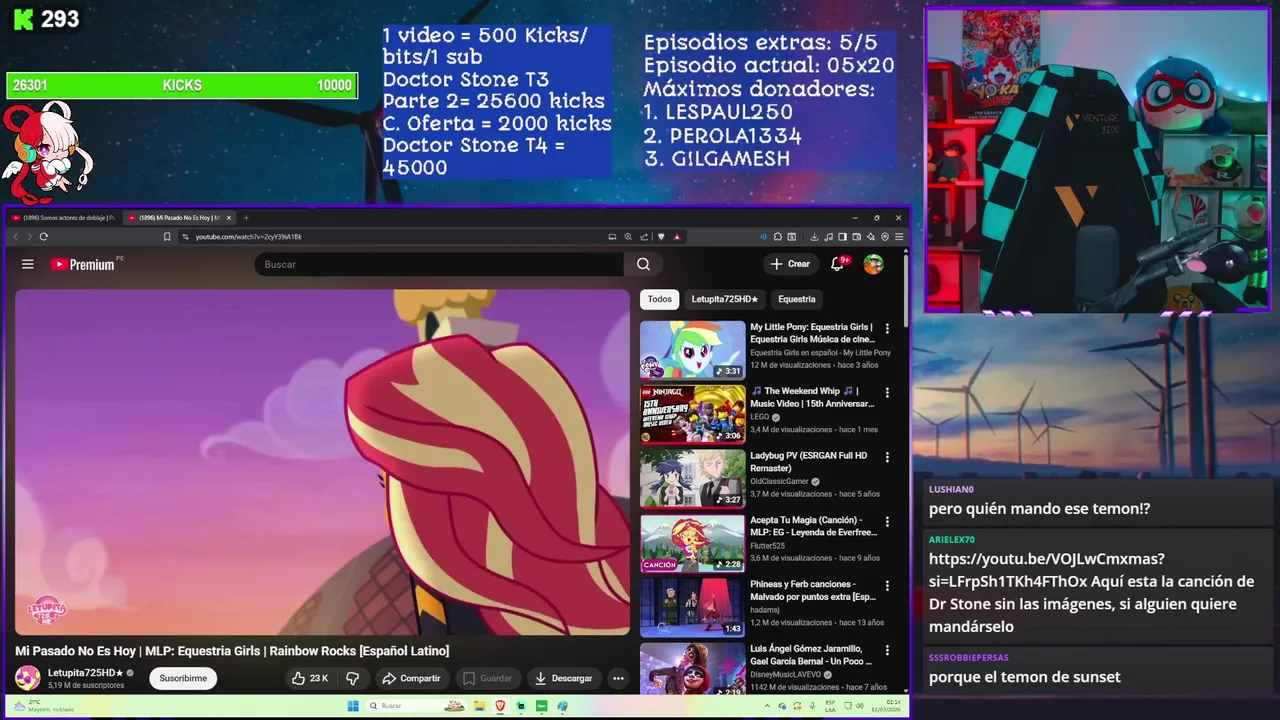
Task: Open the Letupita725HD channel name link
Action: coord(85,673)
